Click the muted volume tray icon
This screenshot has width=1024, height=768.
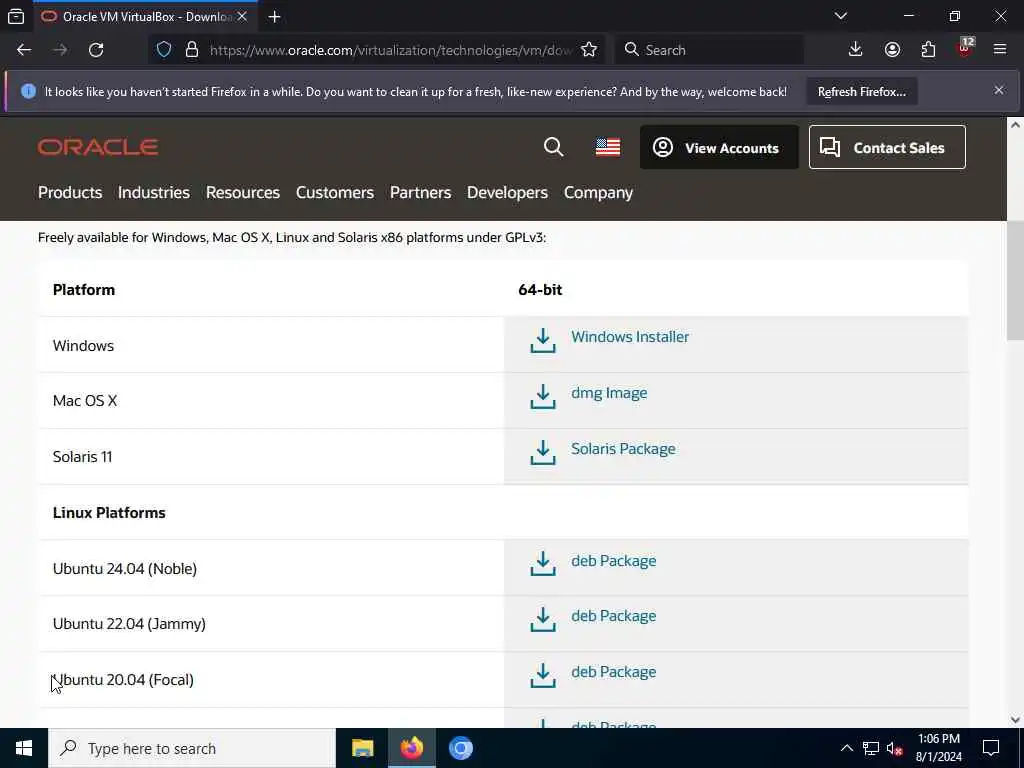pyautogui.click(x=894, y=748)
